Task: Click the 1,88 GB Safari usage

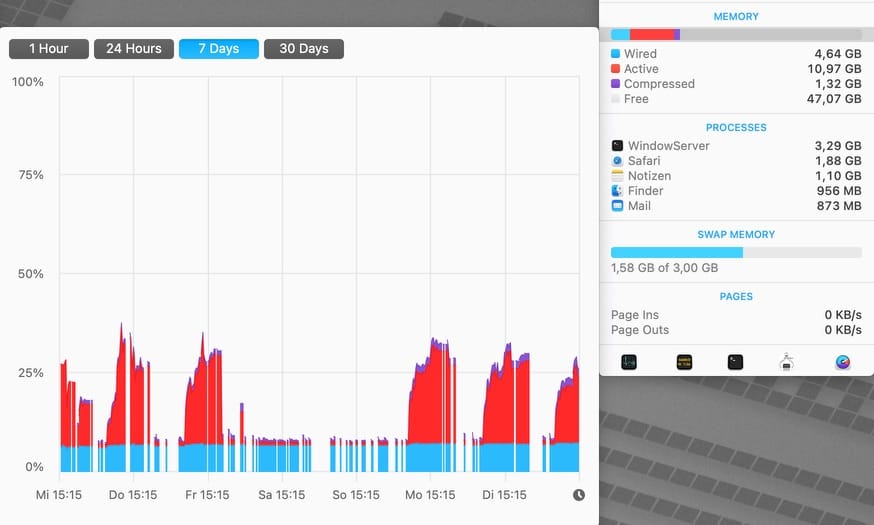Action: click(838, 161)
